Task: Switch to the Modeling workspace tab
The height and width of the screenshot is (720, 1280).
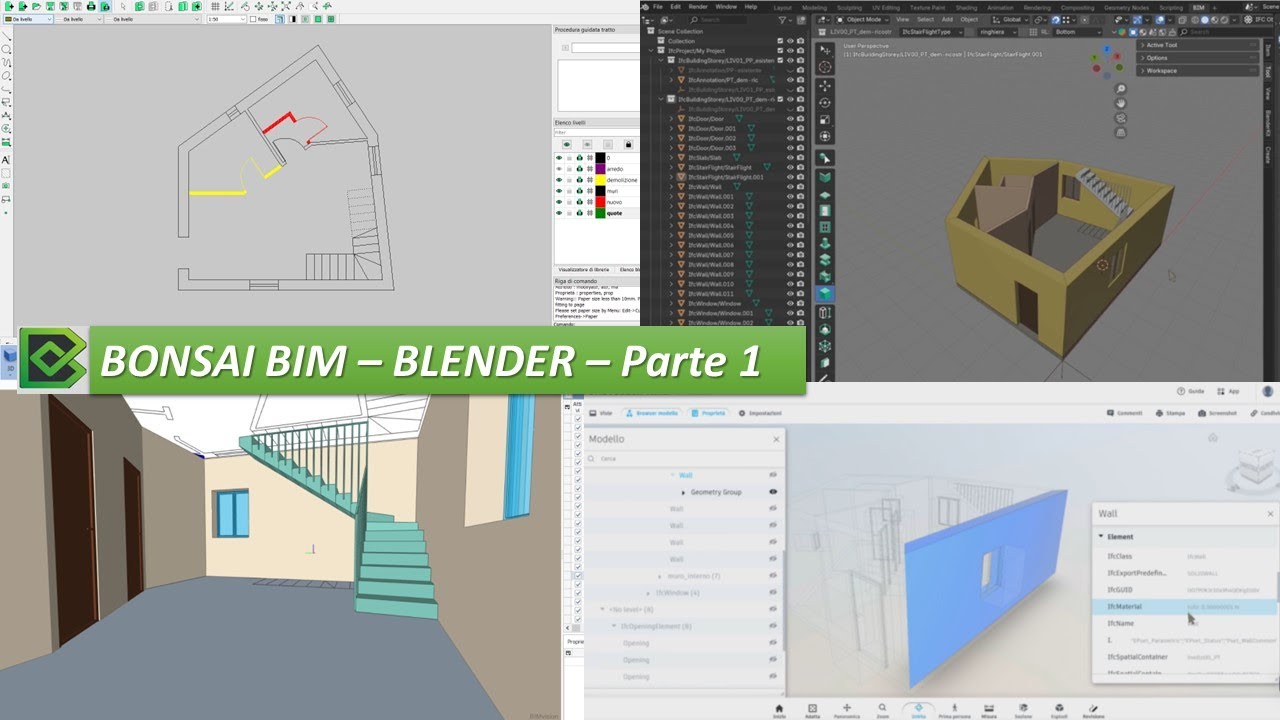Action: click(814, 7)
